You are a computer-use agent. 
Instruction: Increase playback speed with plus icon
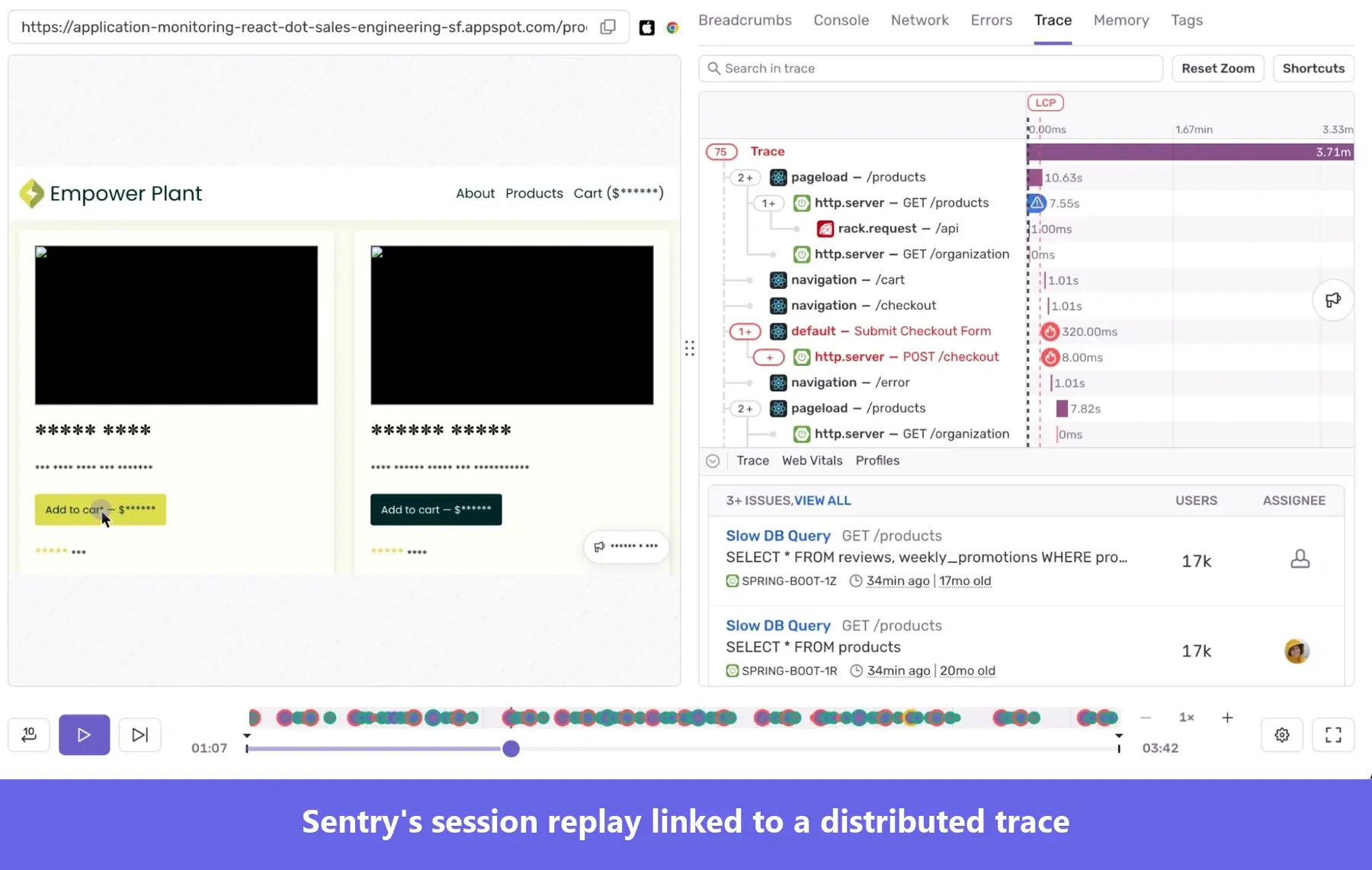coord(1227,718)
